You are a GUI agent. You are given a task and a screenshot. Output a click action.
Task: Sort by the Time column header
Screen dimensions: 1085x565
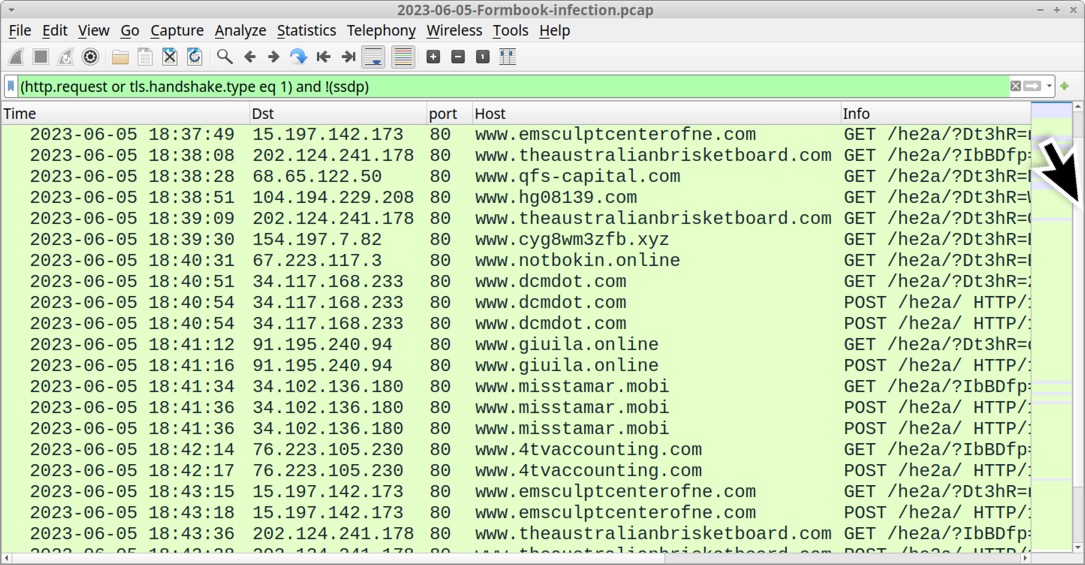coord(125,113)
